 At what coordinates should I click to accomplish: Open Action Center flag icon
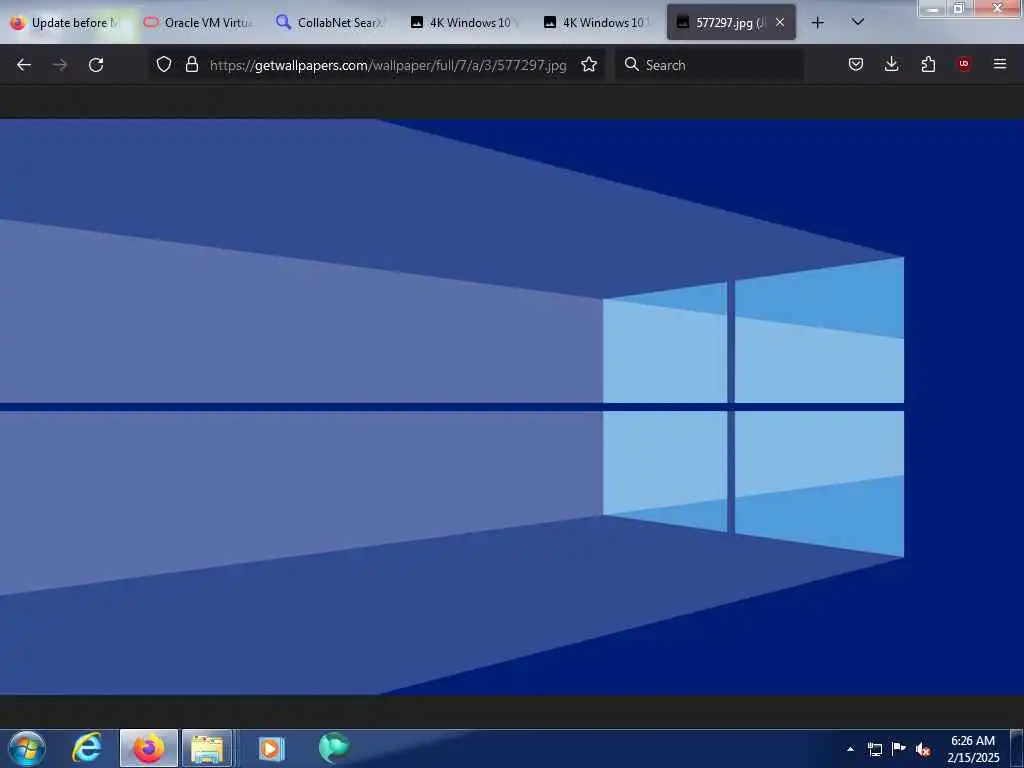pyautogui.click(x=899, y=748)
